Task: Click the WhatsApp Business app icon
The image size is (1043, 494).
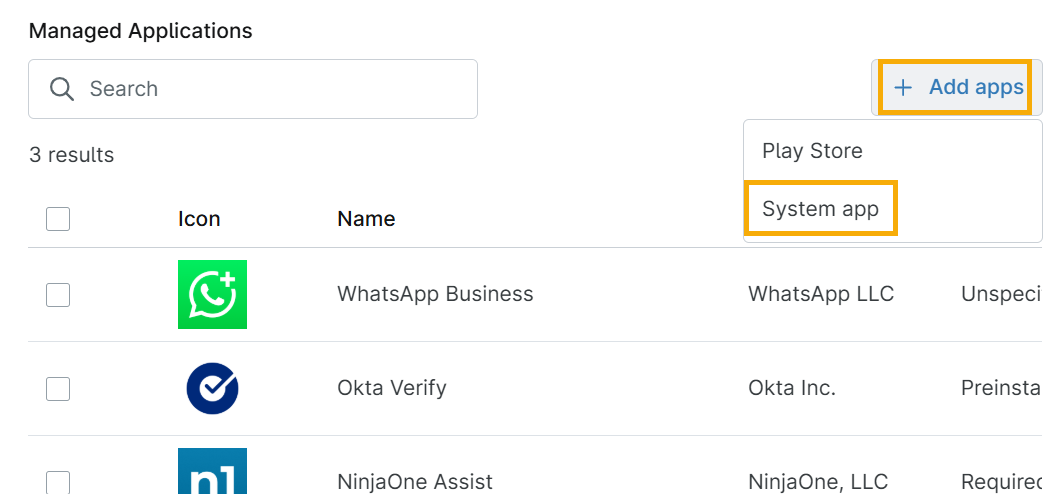Action: pyautogui.click(x=212, y=294)
